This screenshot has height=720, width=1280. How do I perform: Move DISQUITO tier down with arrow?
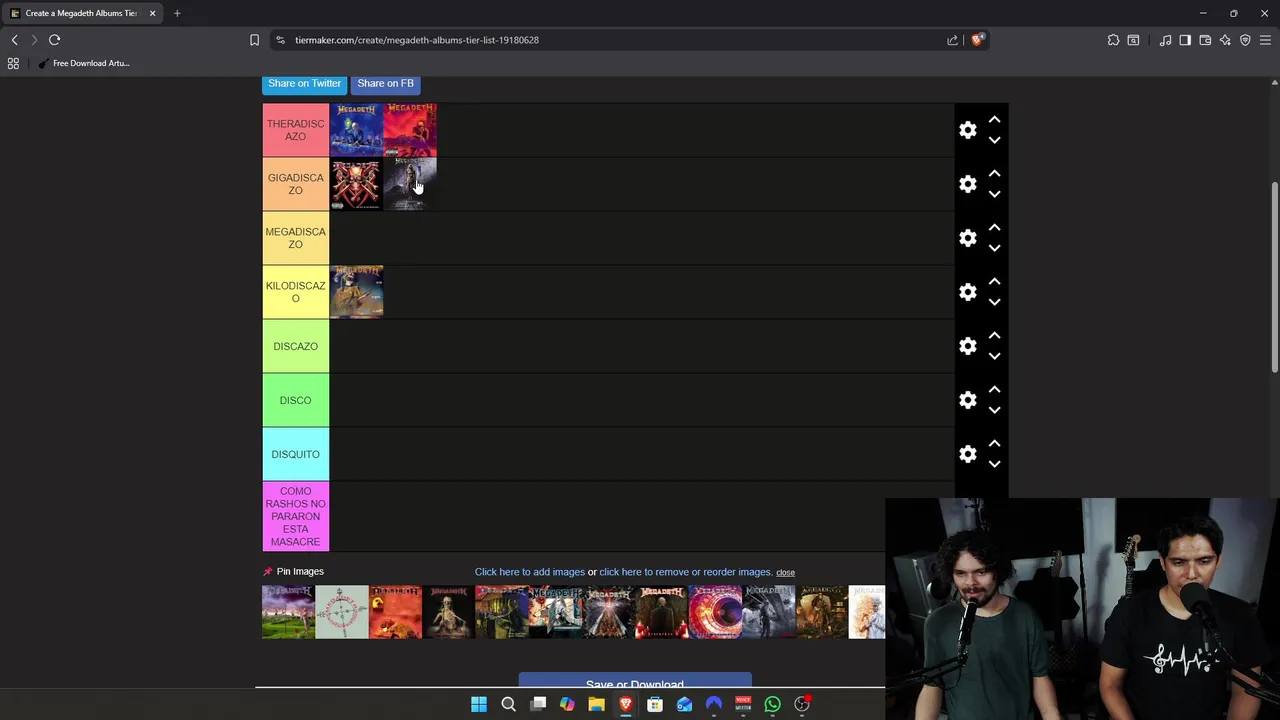pyautogui.click(x=994, y=464)
